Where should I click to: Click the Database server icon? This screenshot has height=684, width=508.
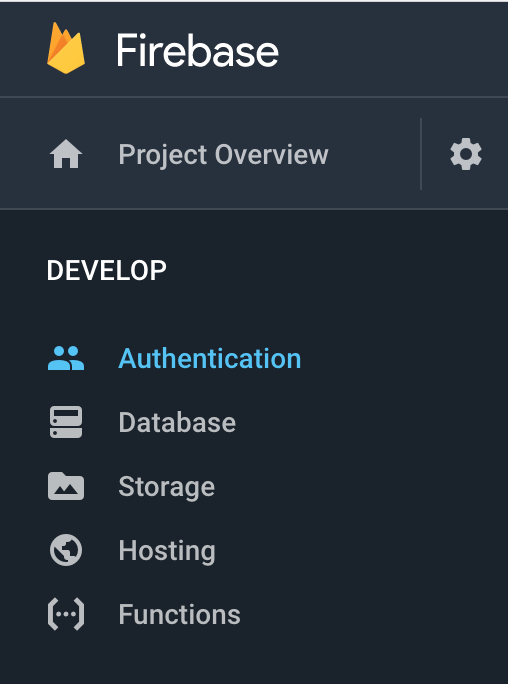tap(66, 422)
